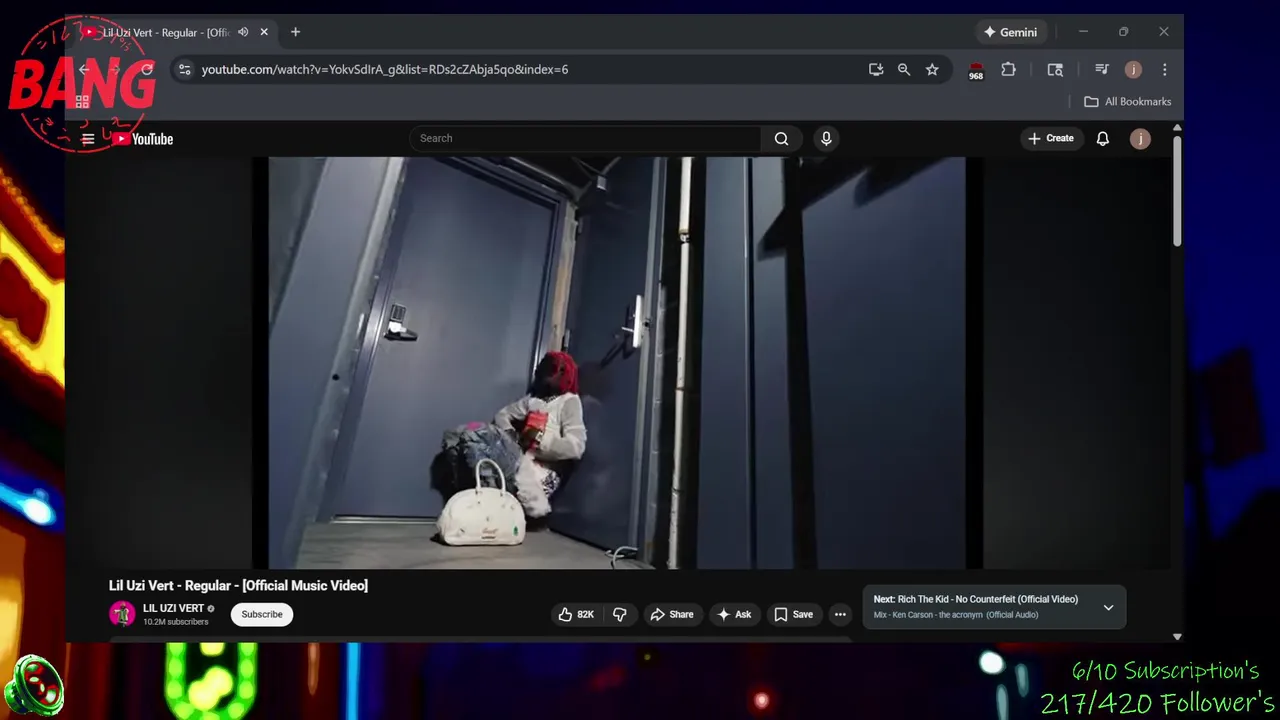Open more actions three-dot menu

840,614
